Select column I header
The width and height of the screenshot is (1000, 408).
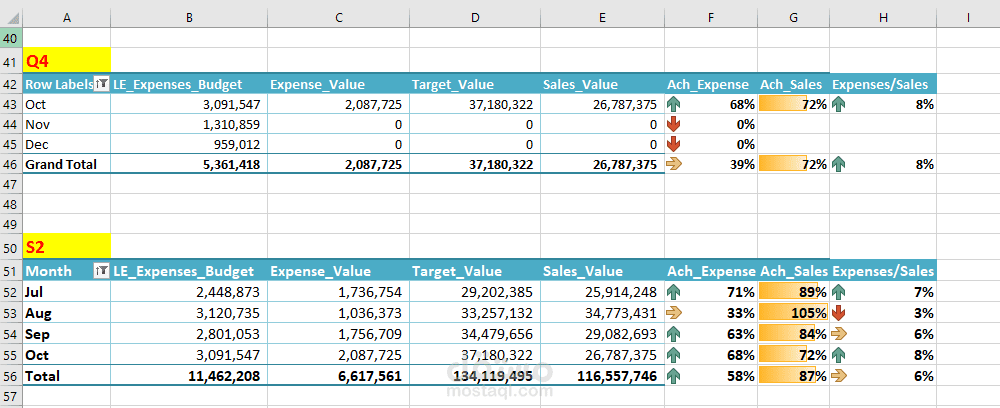[x=968, y=18]
